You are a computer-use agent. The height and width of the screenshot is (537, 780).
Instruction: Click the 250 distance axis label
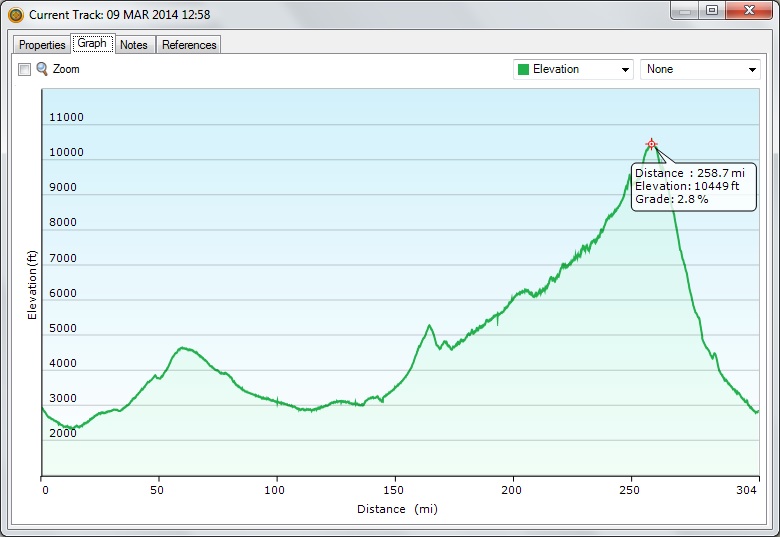[629, 490]
